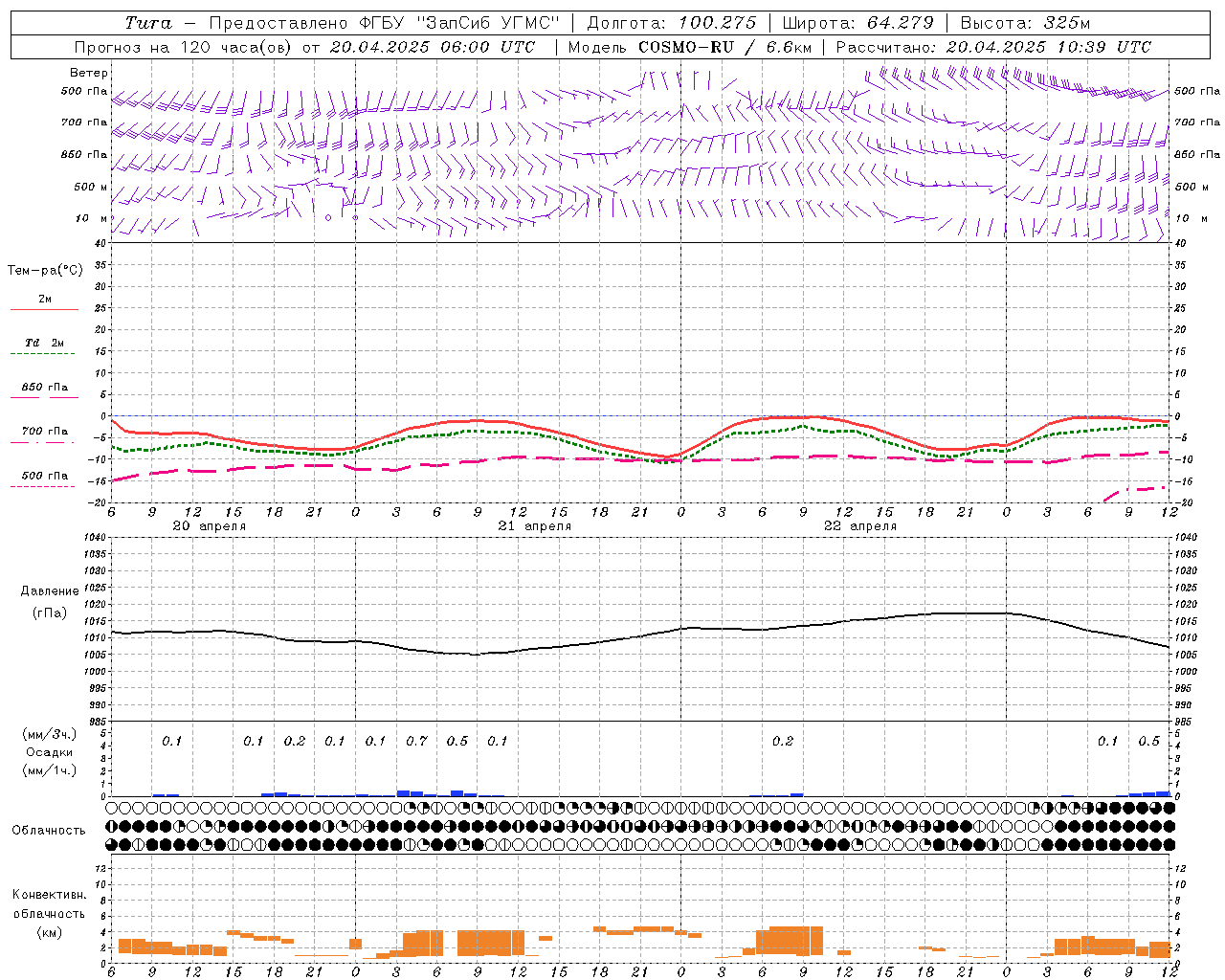The width and height of the screenshot is (1225, 980).
Task: Click the "(гПа)" unit under Давление
Action: point(50,612)
